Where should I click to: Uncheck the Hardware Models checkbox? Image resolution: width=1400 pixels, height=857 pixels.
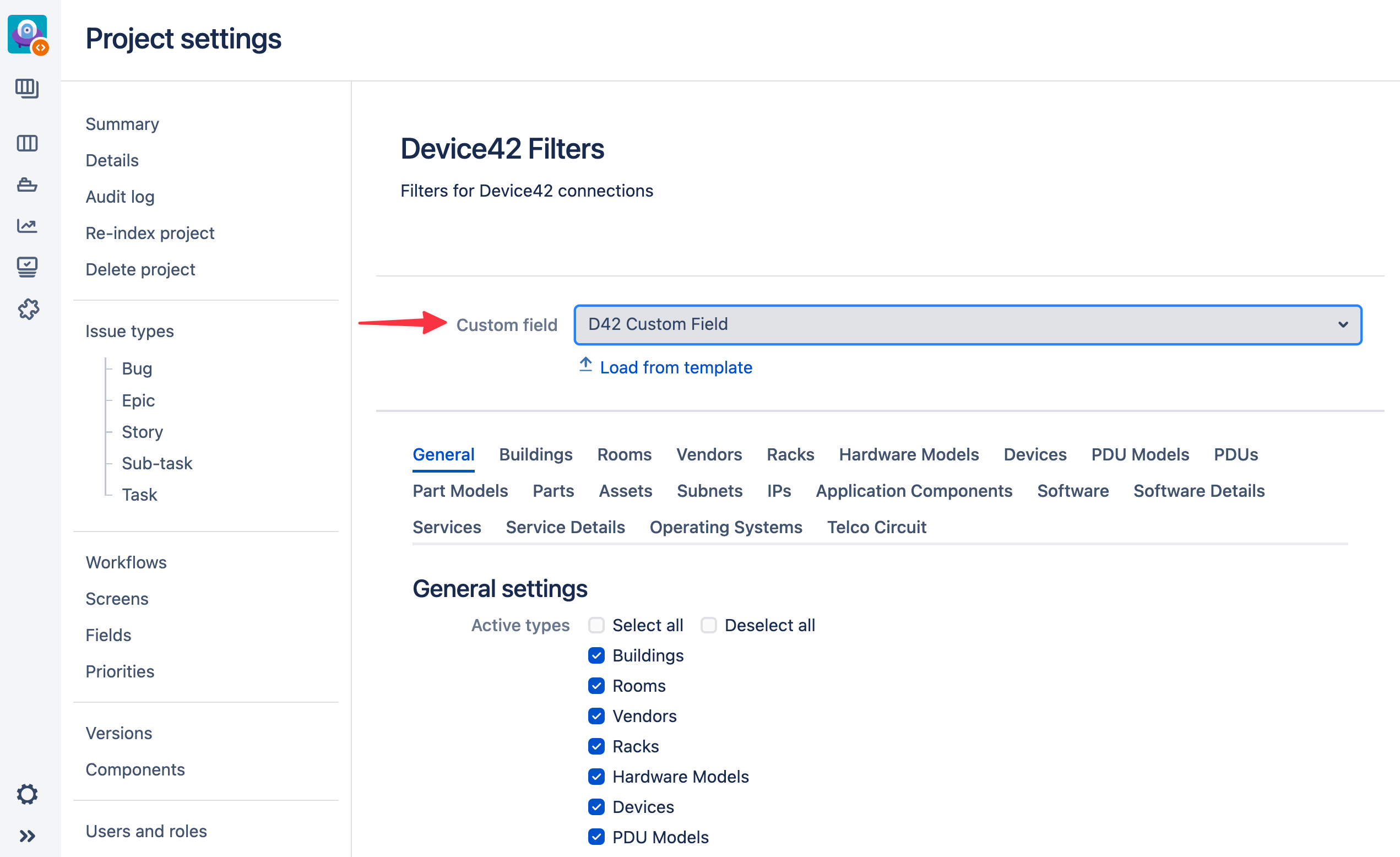[x=596, y=776]
